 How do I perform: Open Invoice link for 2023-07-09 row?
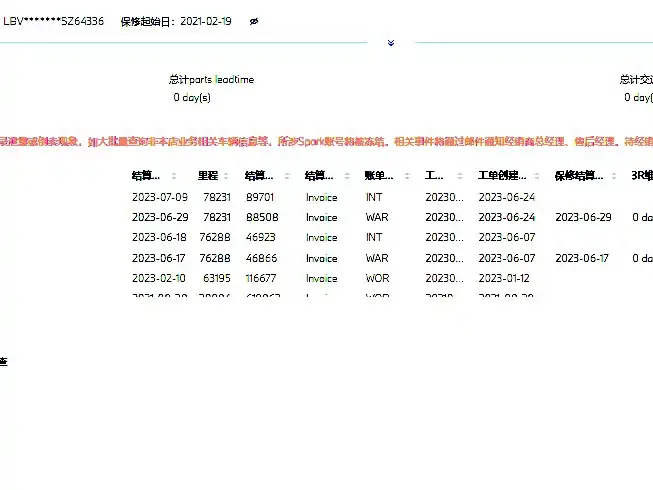(322, 197)
